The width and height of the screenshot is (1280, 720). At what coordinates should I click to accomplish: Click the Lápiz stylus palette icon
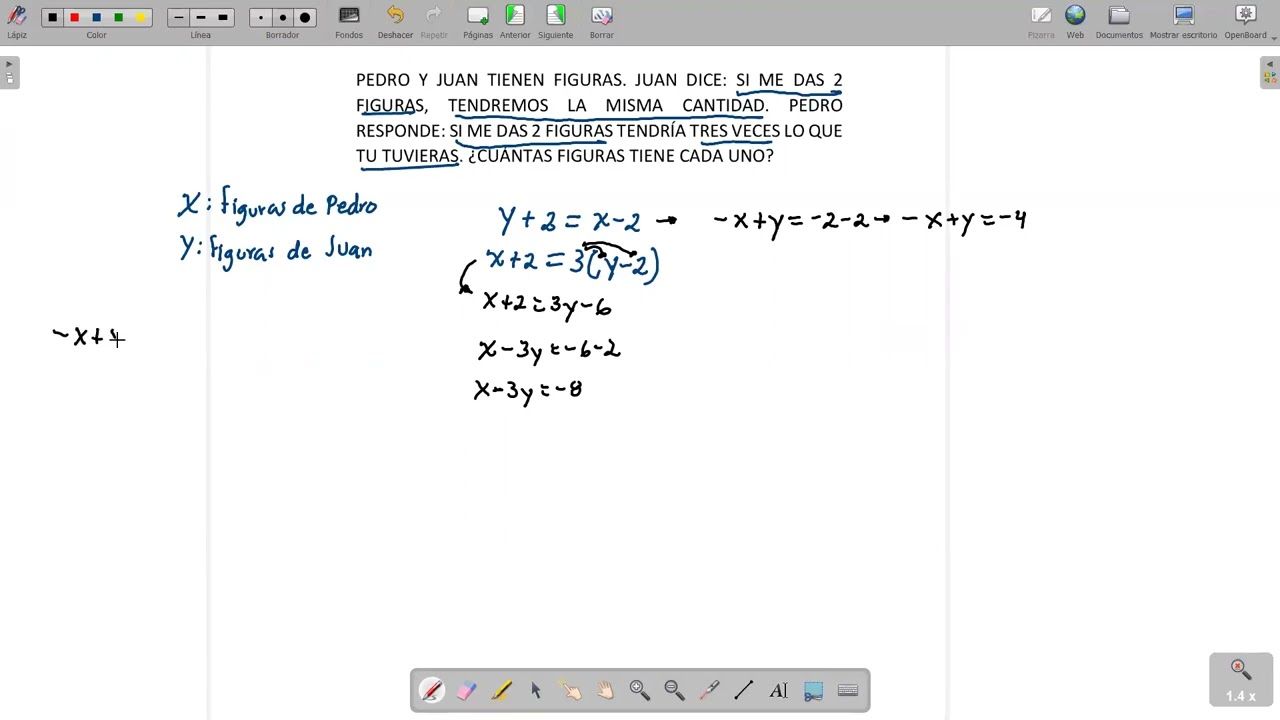[x=17, y=22]
